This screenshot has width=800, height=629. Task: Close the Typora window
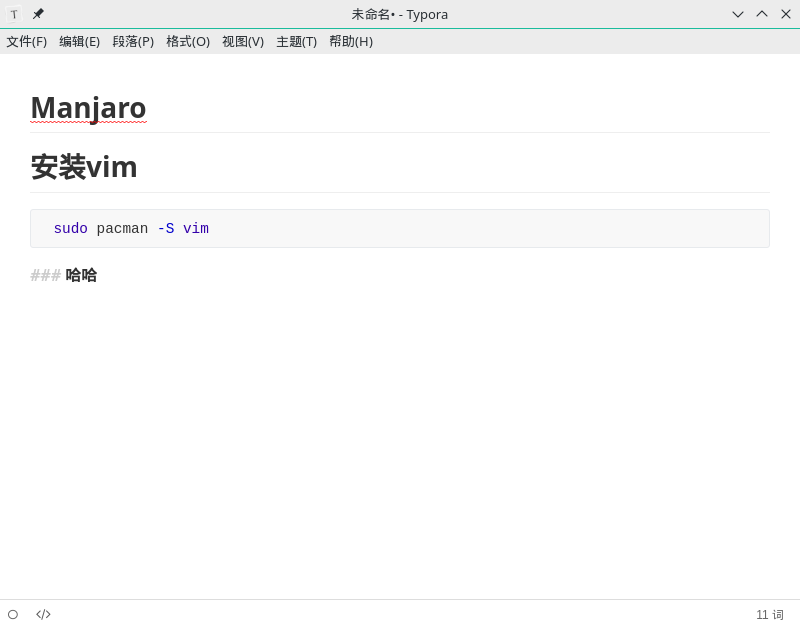(x=786, y=14)
